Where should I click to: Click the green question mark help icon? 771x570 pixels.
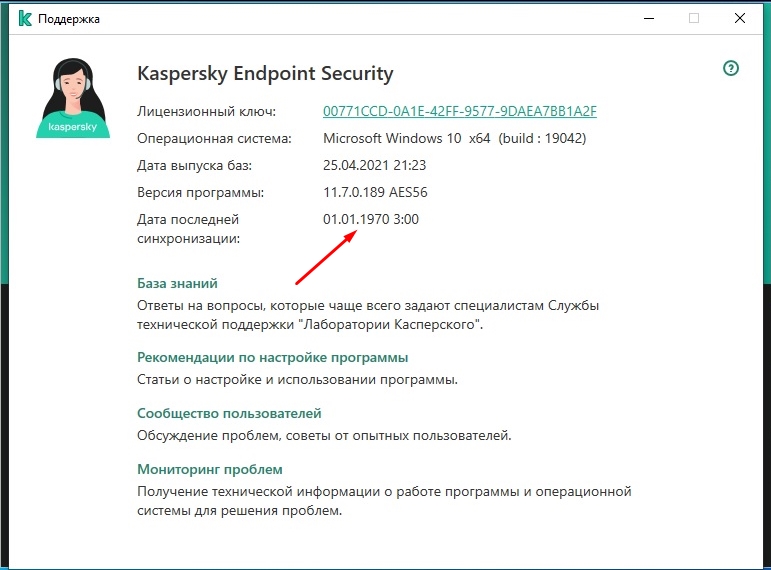[731, 68]
